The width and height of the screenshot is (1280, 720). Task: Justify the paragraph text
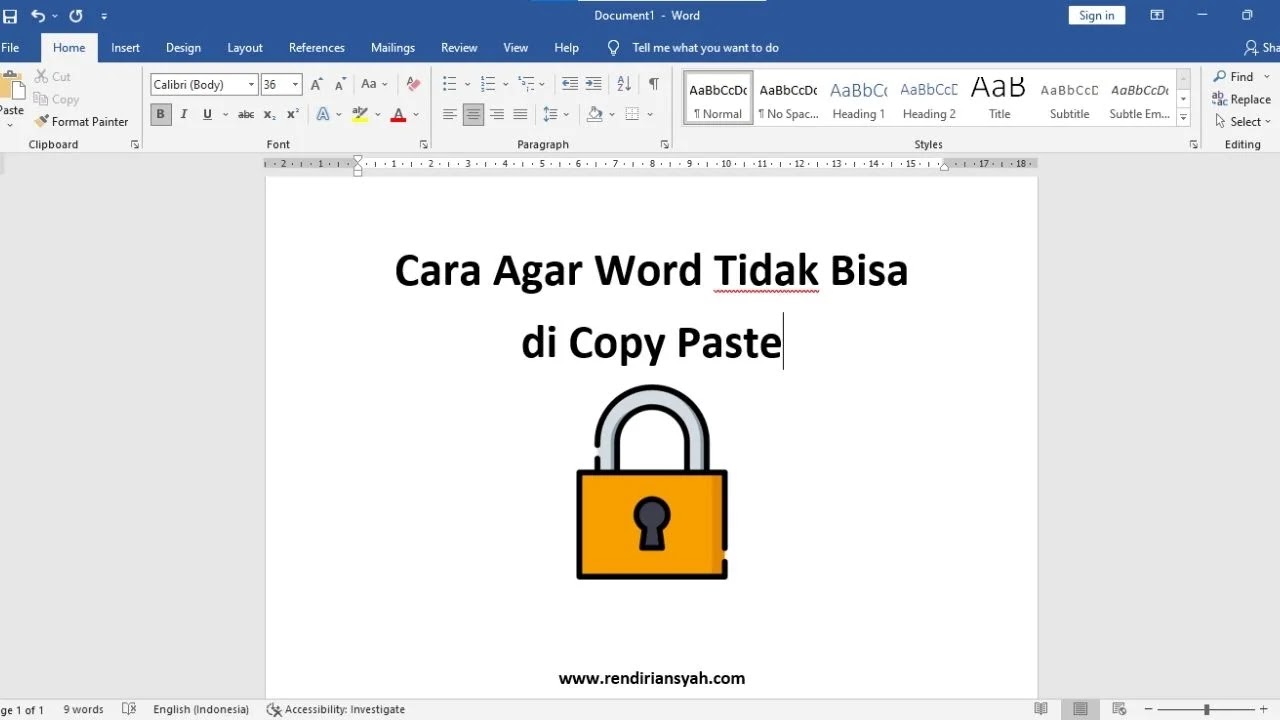(520, 114)
